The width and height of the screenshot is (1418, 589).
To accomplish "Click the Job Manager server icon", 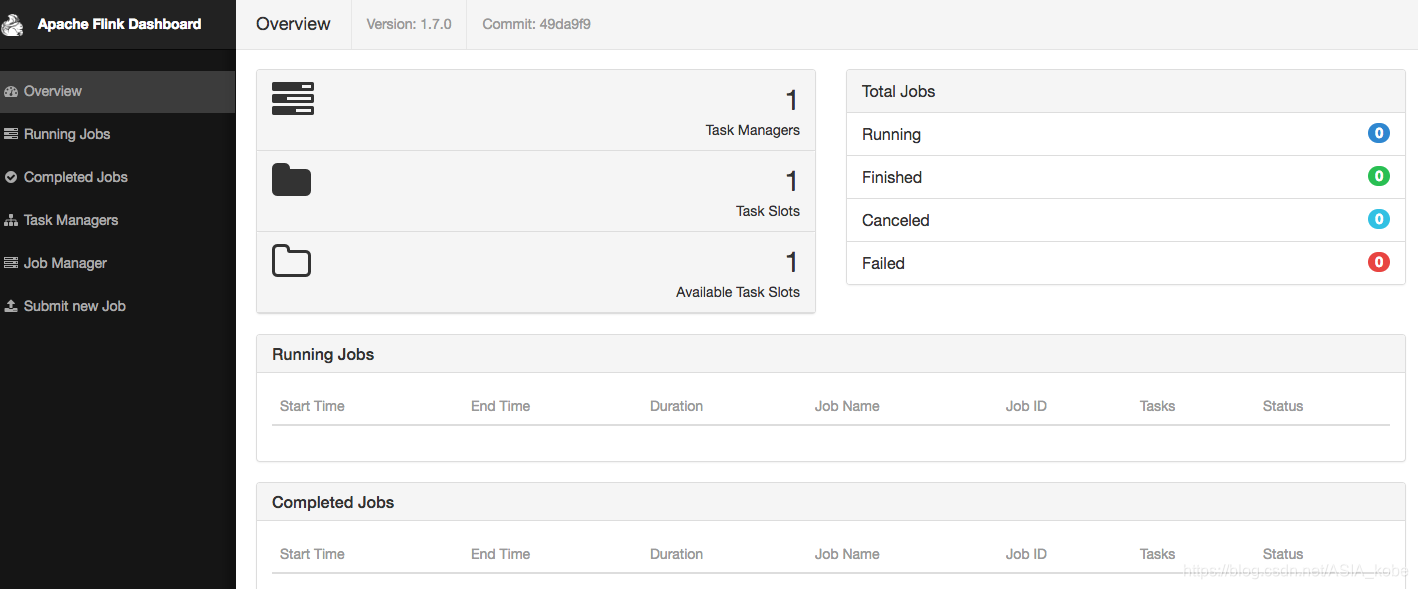I will pyautogui.click(x=11, y=263).
